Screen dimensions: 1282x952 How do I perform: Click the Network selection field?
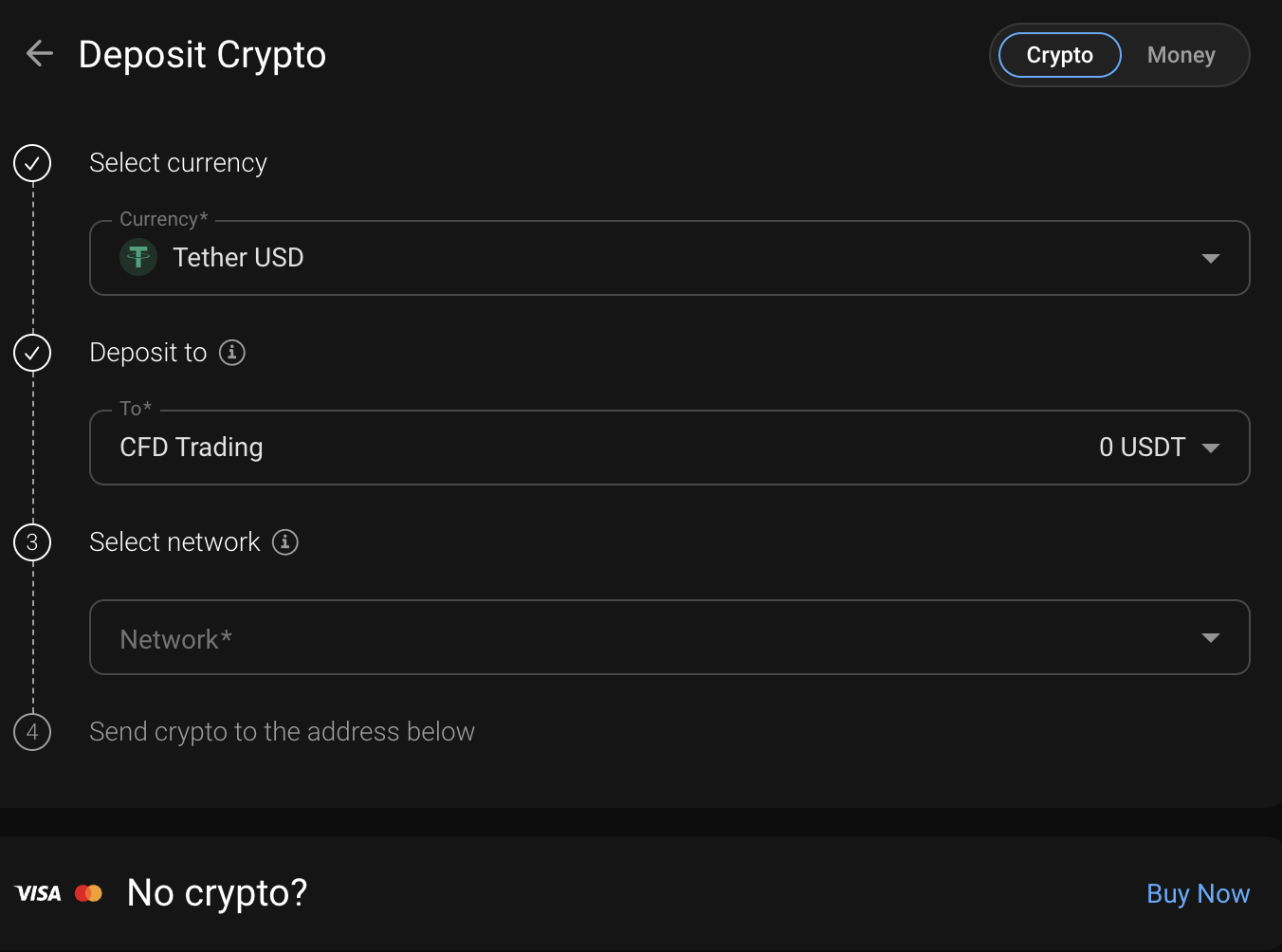pyautogui.click(x=669, y=637)
